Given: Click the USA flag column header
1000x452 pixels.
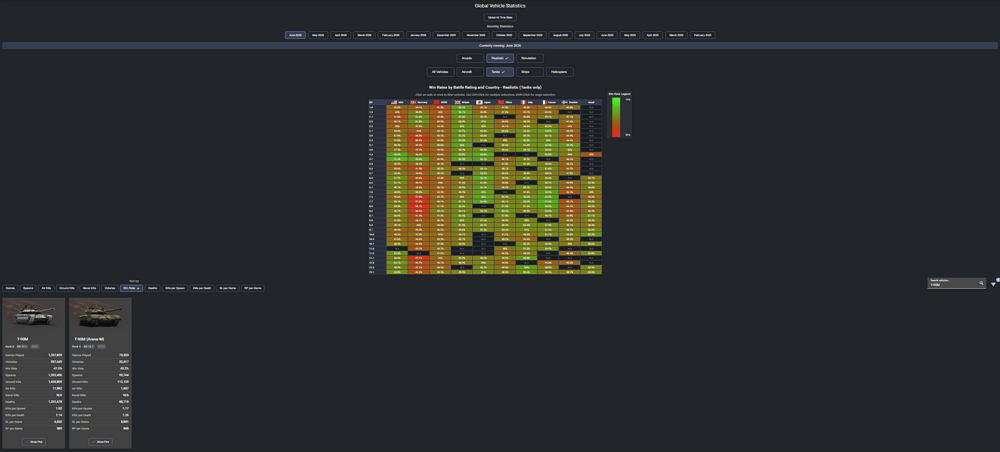Looking at the screenshot, I should tap(397, 102).
